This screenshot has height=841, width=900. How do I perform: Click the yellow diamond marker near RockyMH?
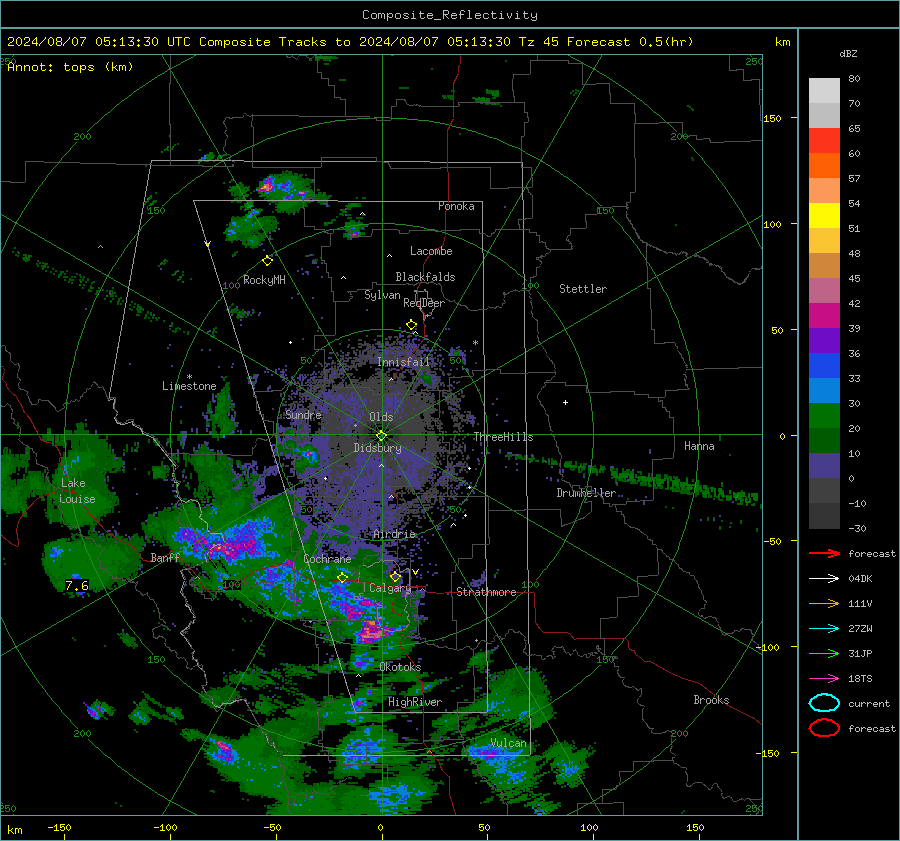pos(267,261)
